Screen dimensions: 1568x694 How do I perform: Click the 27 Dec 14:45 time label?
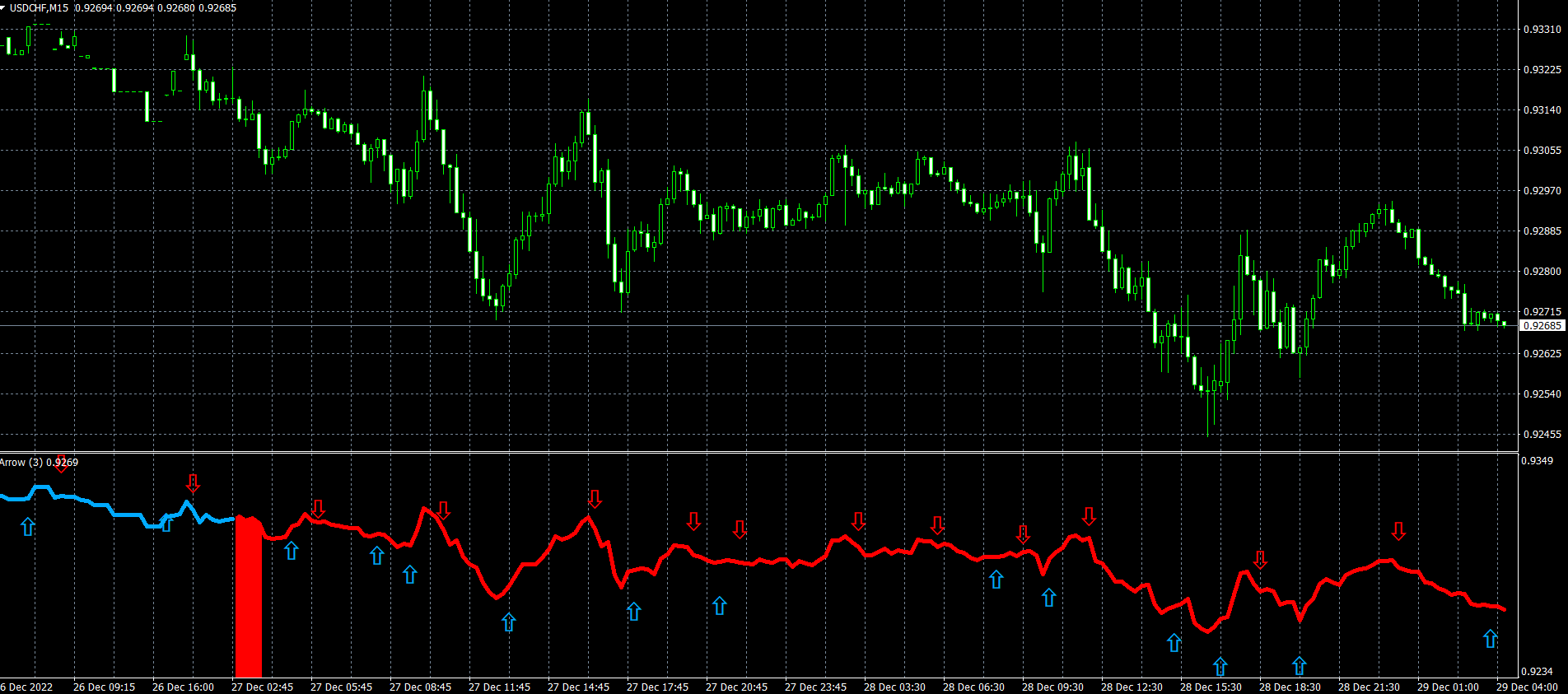point(579,687)
